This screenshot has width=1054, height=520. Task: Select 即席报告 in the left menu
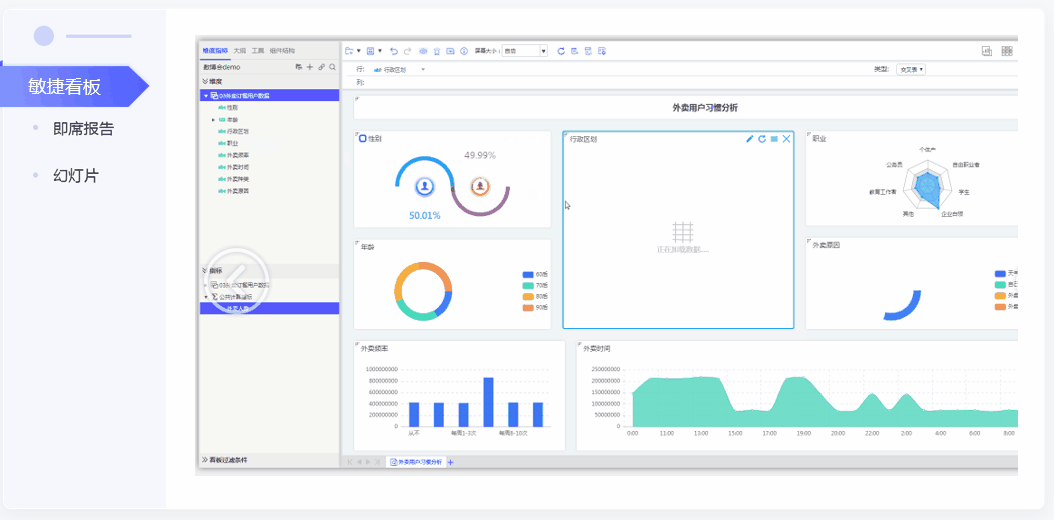tap(83, 129)
